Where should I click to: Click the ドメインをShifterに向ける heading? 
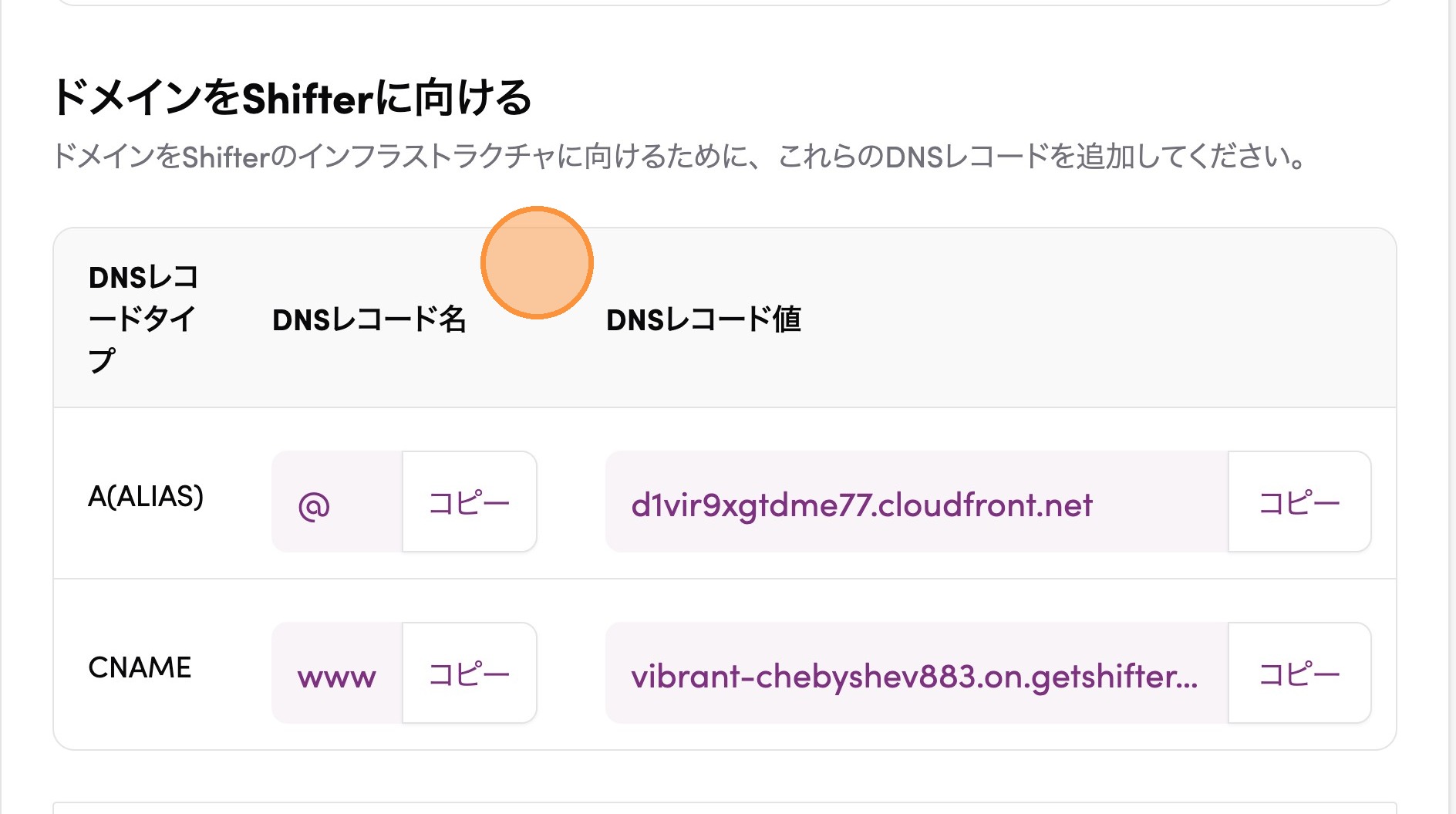coord(292,98)
